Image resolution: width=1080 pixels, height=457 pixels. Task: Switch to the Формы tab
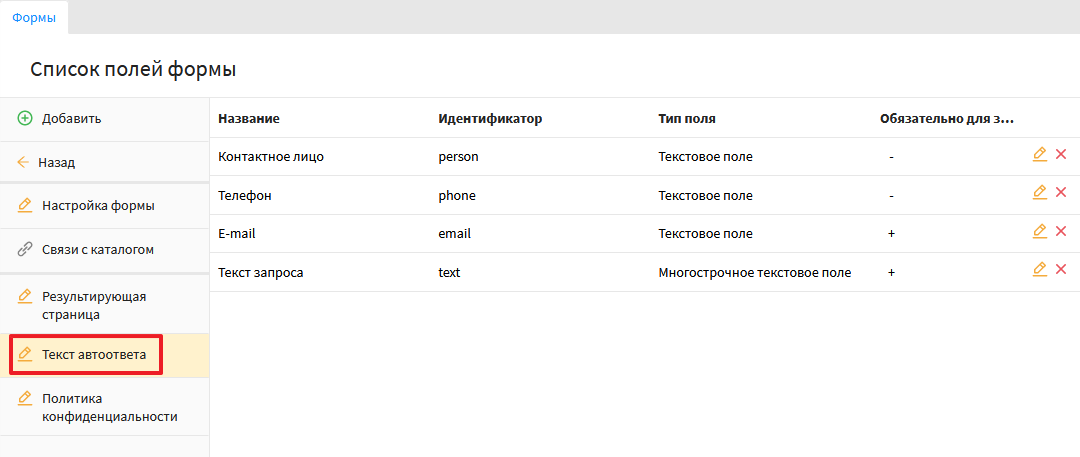pos(33,17)
